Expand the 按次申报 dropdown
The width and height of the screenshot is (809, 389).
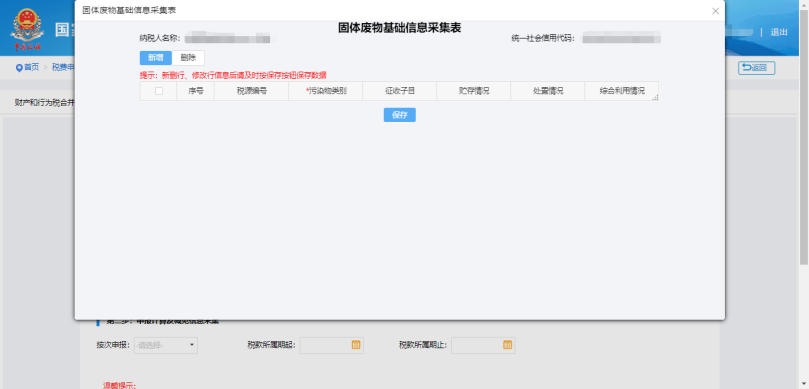coord(166,345)
